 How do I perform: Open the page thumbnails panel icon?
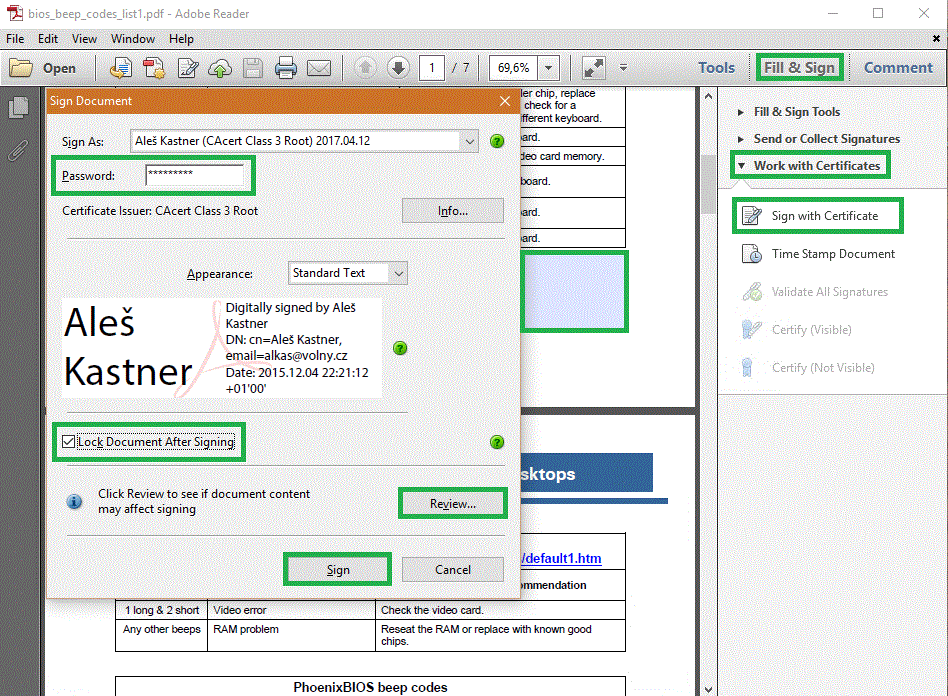[x=18, y=108]
